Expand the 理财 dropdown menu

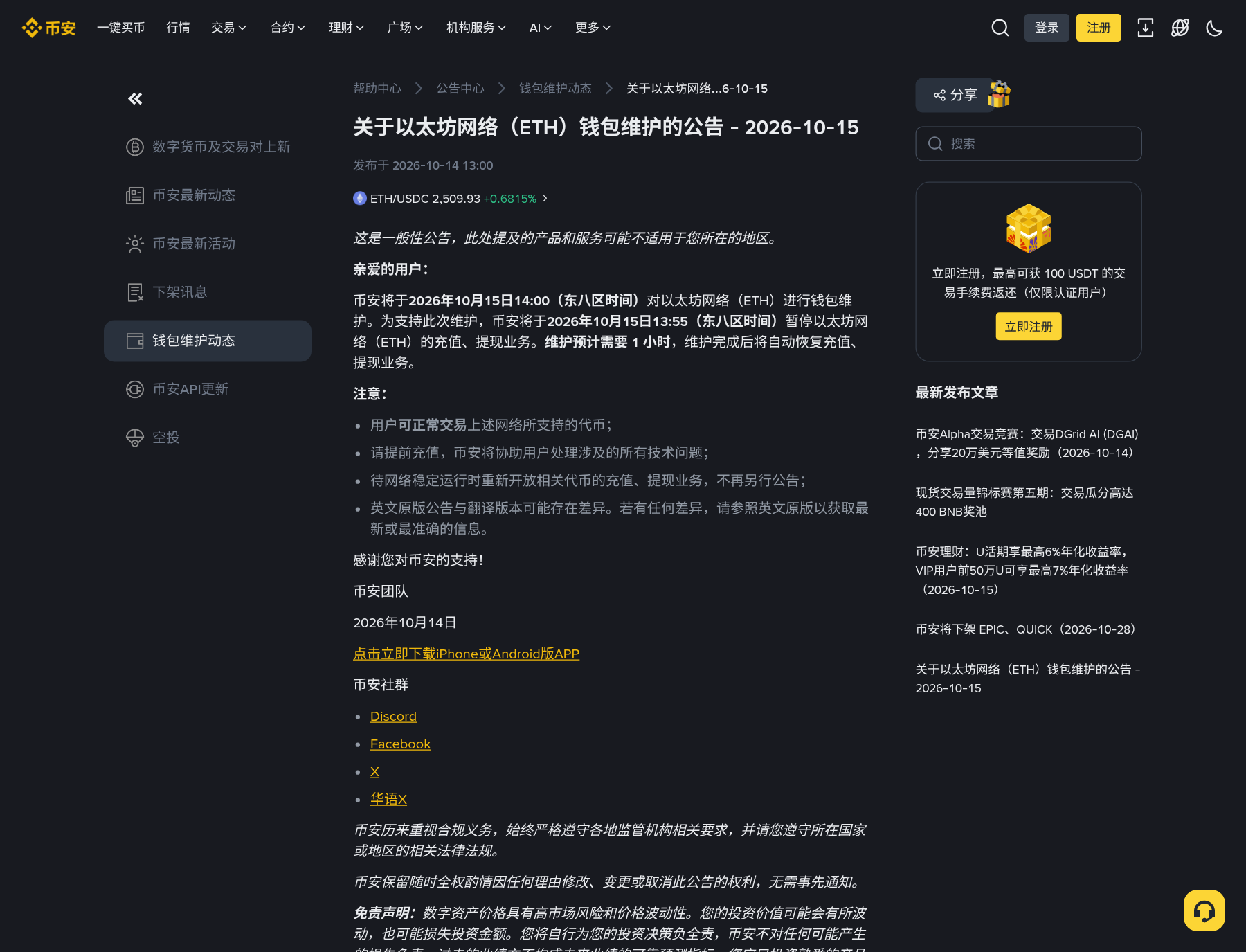[346, 28]
